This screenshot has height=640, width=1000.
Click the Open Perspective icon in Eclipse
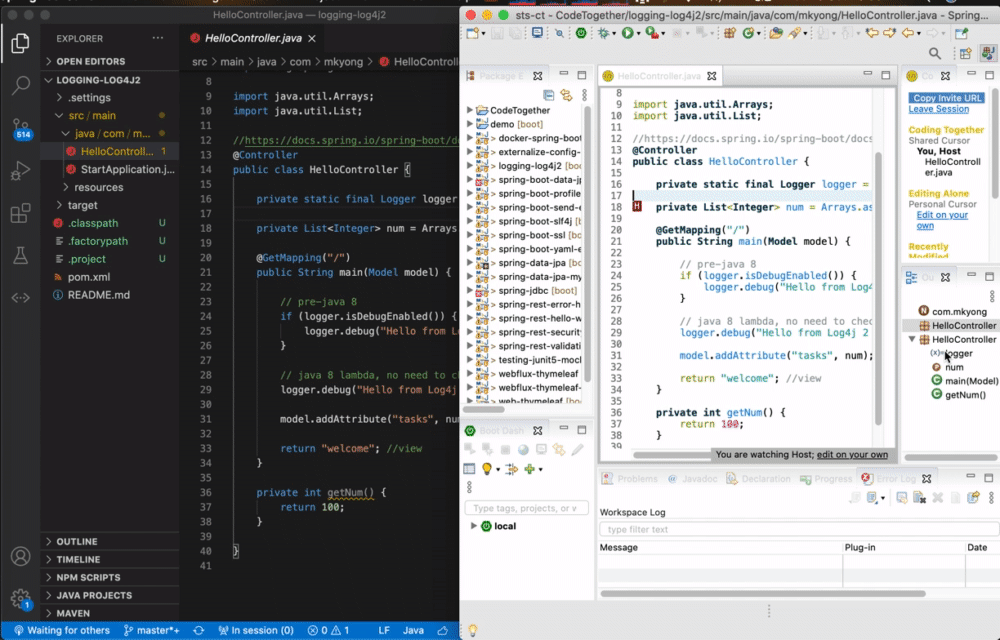pyautogui.click(x=966, y=54)
